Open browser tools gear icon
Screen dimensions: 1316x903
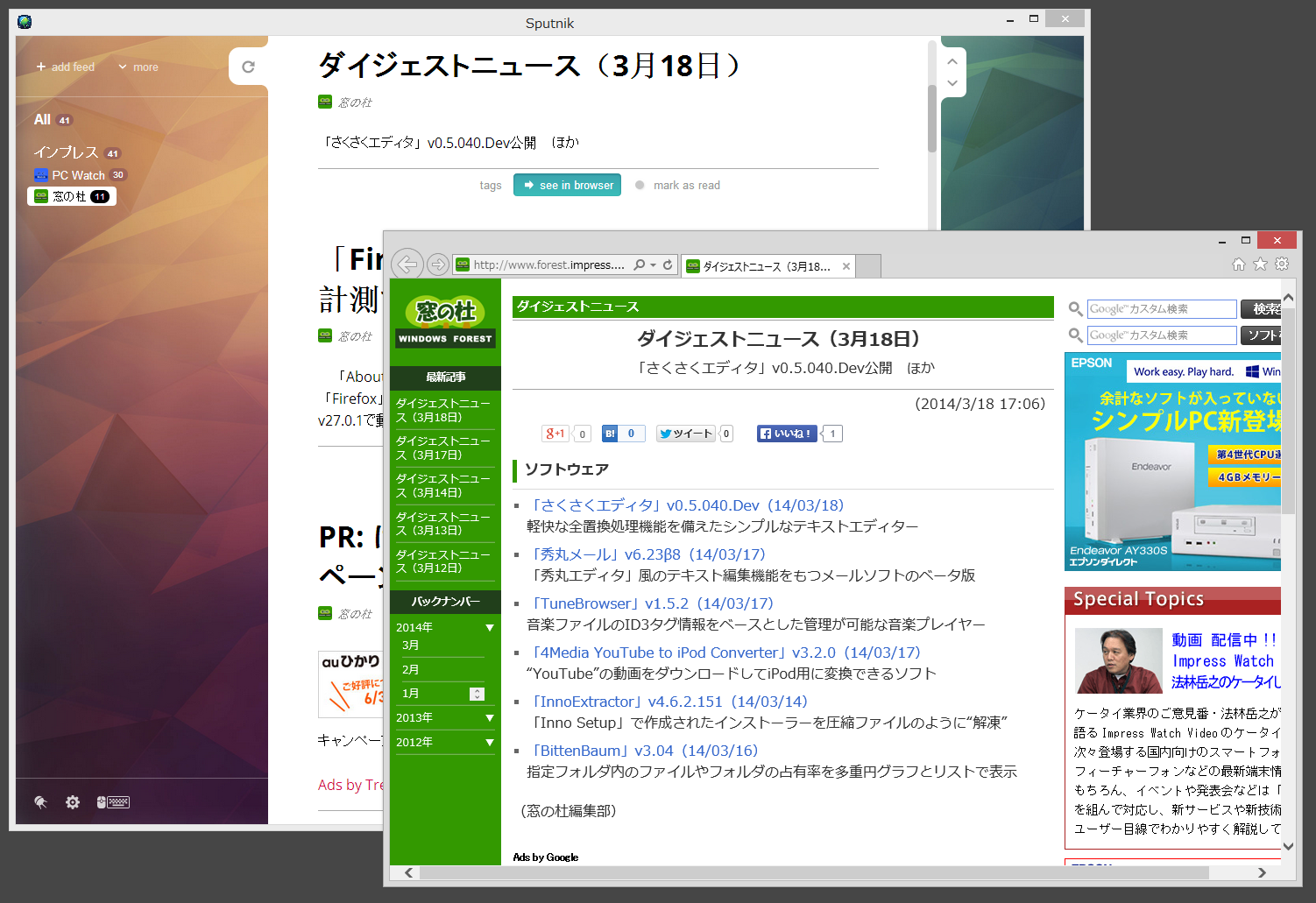(1282, 263)
